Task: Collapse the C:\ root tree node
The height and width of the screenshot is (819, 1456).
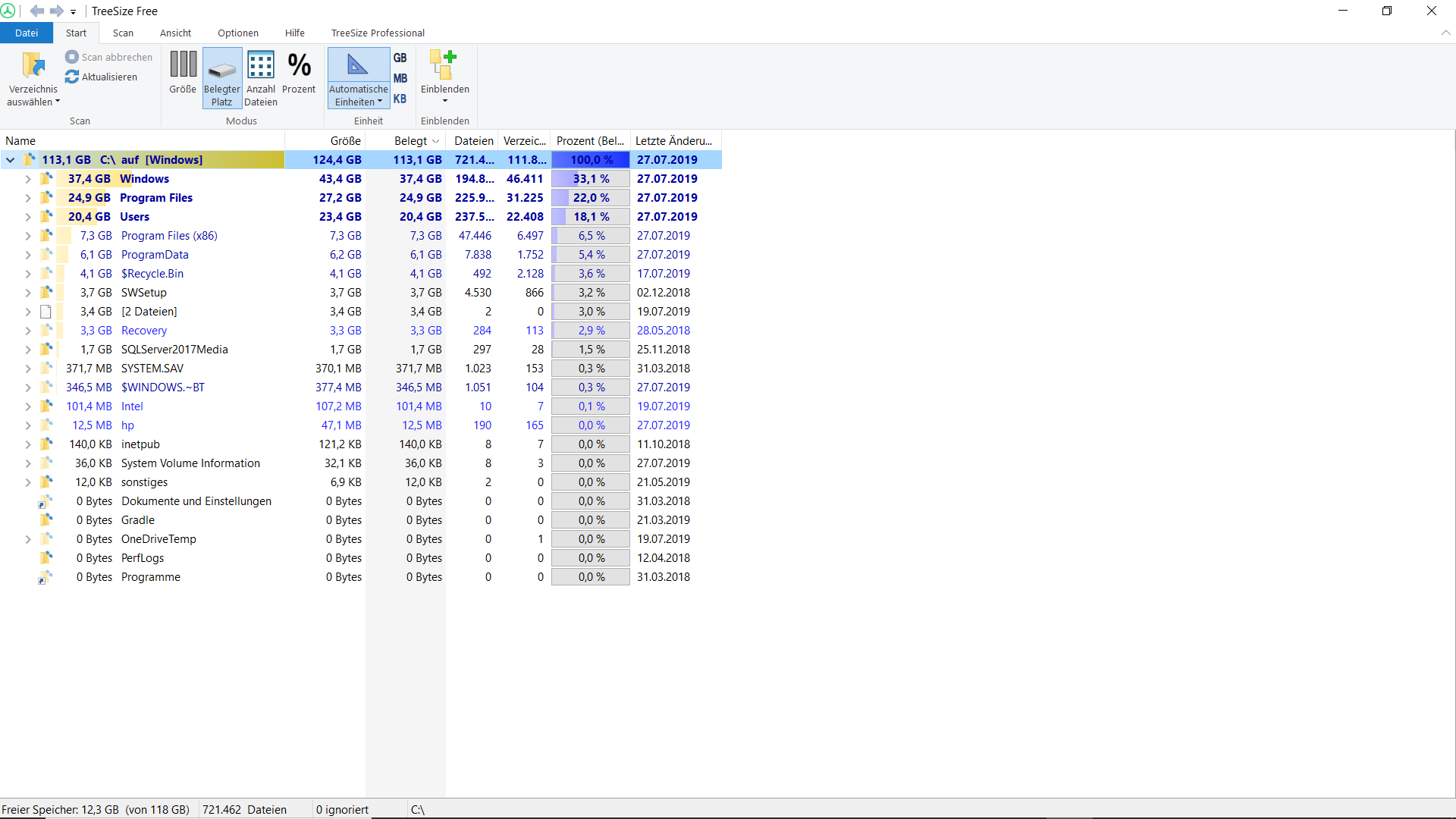Action: click(11, 160)
